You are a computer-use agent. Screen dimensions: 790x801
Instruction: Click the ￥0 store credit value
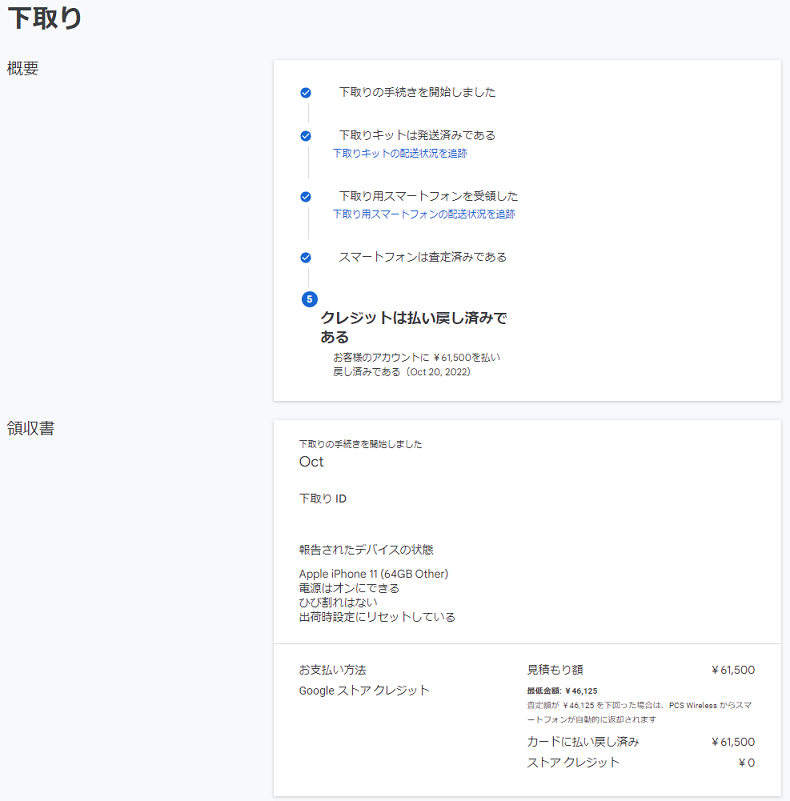[x=747, y=763]
